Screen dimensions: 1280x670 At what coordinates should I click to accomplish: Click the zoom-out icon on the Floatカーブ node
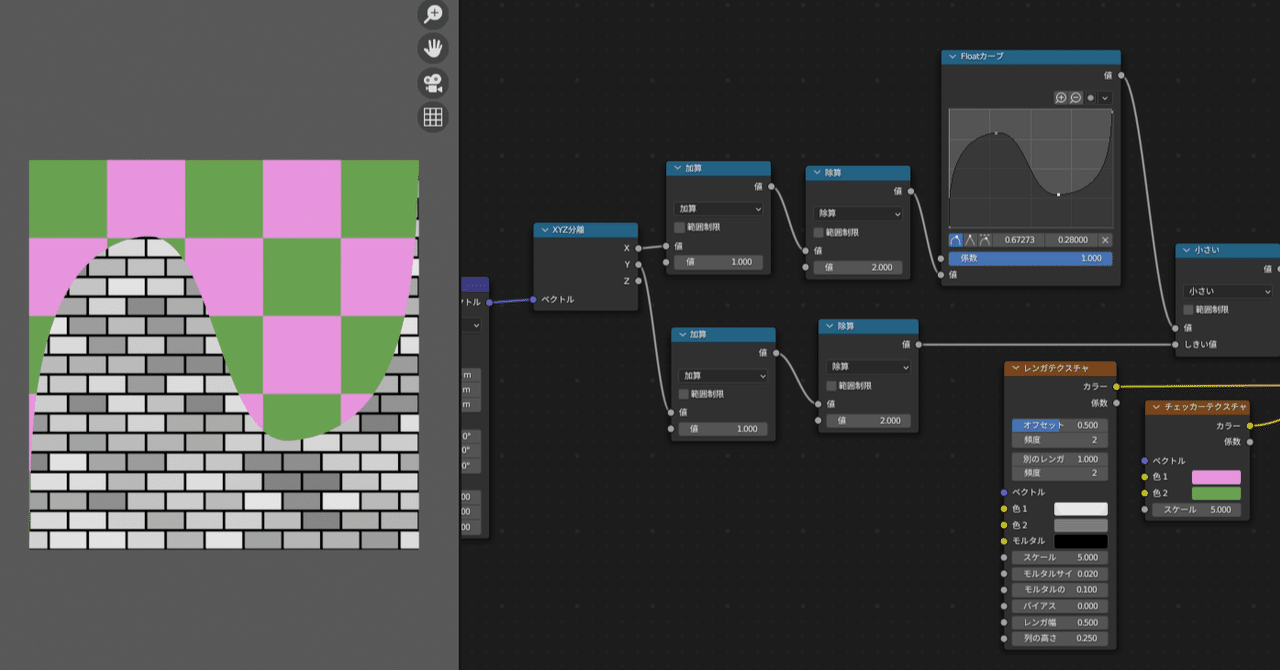click(x=1076, y=98)
